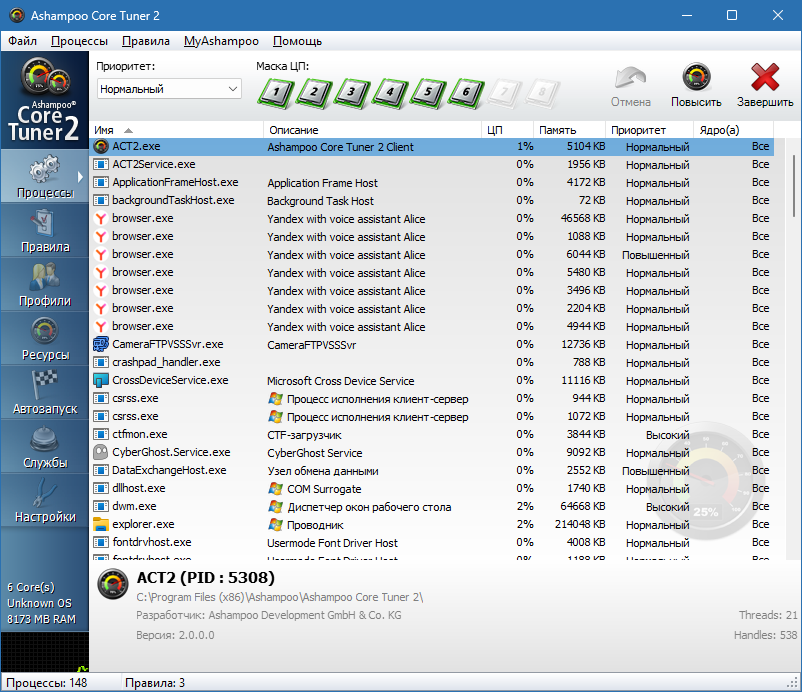
Task: Open the Помощь menu
Action: coord(297,41)
